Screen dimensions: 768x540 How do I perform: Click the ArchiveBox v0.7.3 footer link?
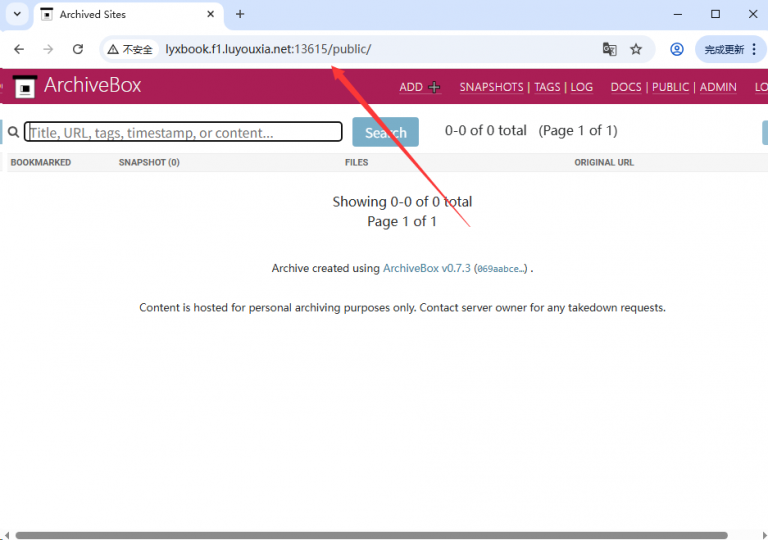click(x=426, y=268)
